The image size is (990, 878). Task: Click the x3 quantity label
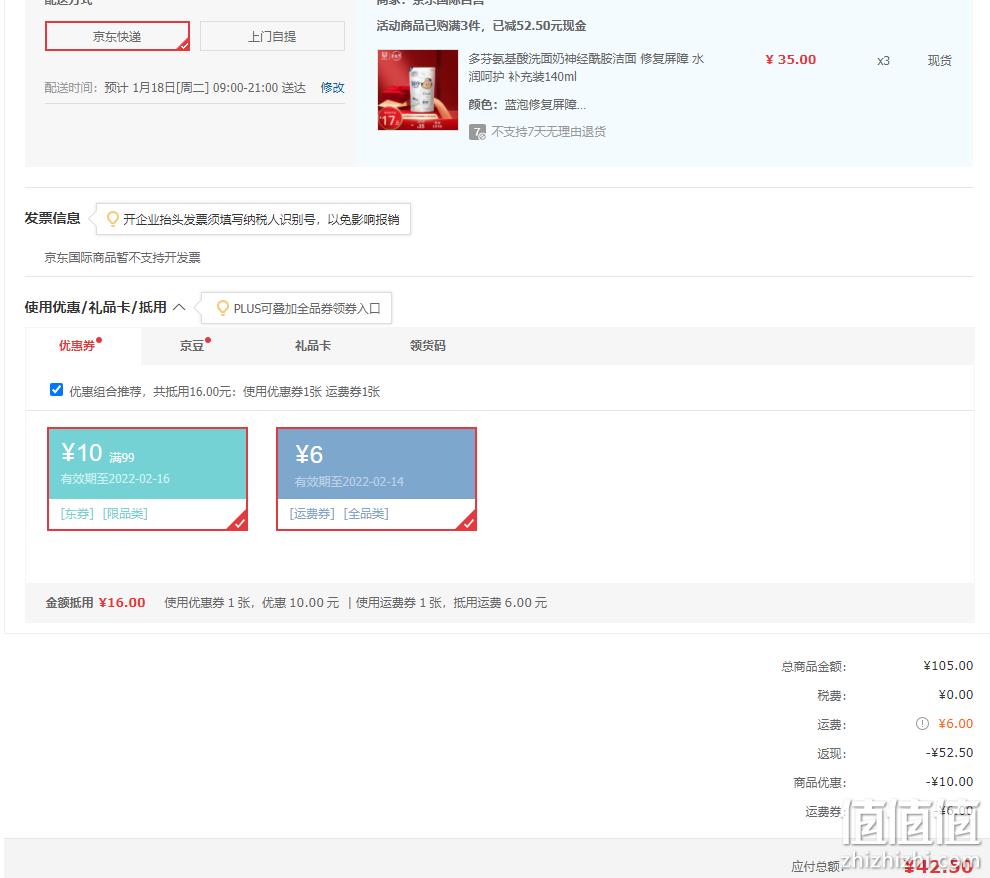click(x=883, y=61)
